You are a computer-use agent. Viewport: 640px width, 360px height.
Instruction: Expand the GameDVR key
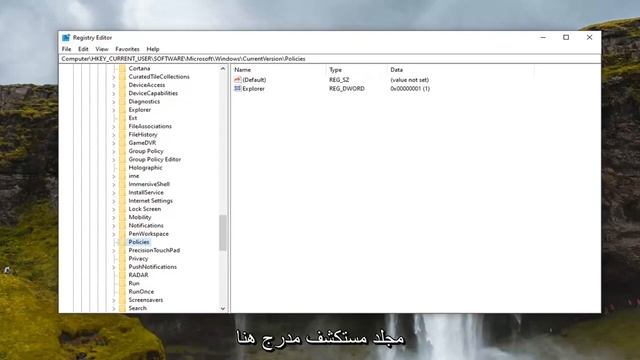tap(114, 143)
